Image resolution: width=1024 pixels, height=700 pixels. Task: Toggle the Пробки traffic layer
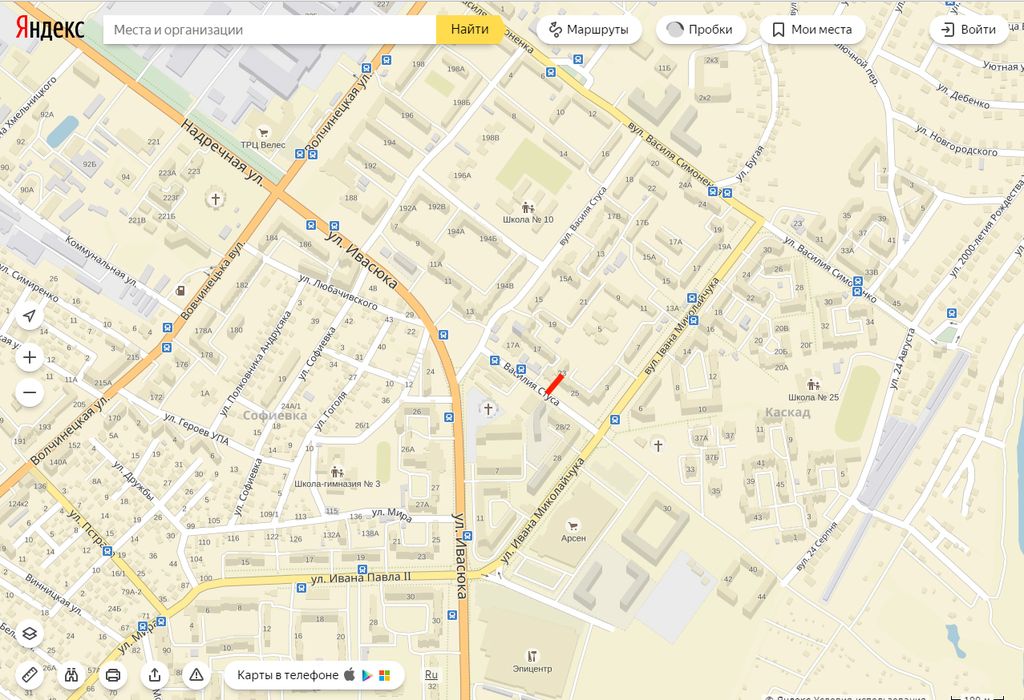701,29
